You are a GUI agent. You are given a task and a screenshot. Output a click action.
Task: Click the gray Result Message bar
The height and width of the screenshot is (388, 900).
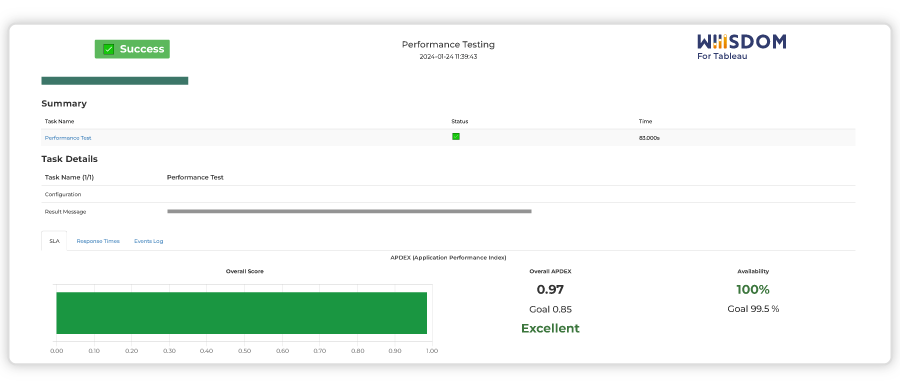349,211
